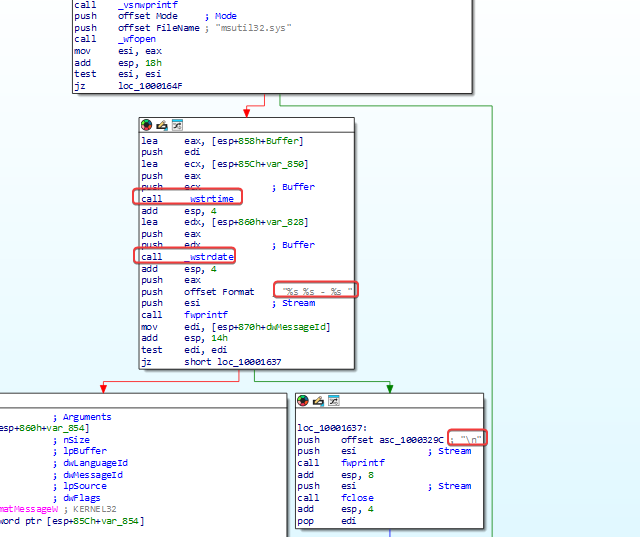
Task: Click the "; lpBuffer" comment
Action: click(80, 451)
